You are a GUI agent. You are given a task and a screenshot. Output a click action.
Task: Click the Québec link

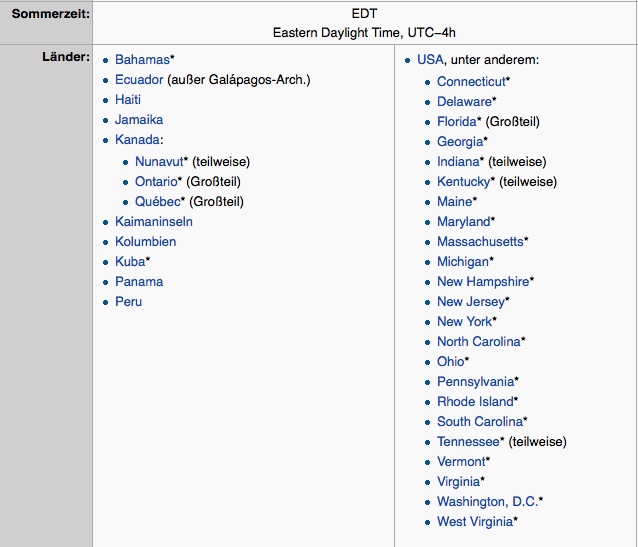tap(157, 201)
